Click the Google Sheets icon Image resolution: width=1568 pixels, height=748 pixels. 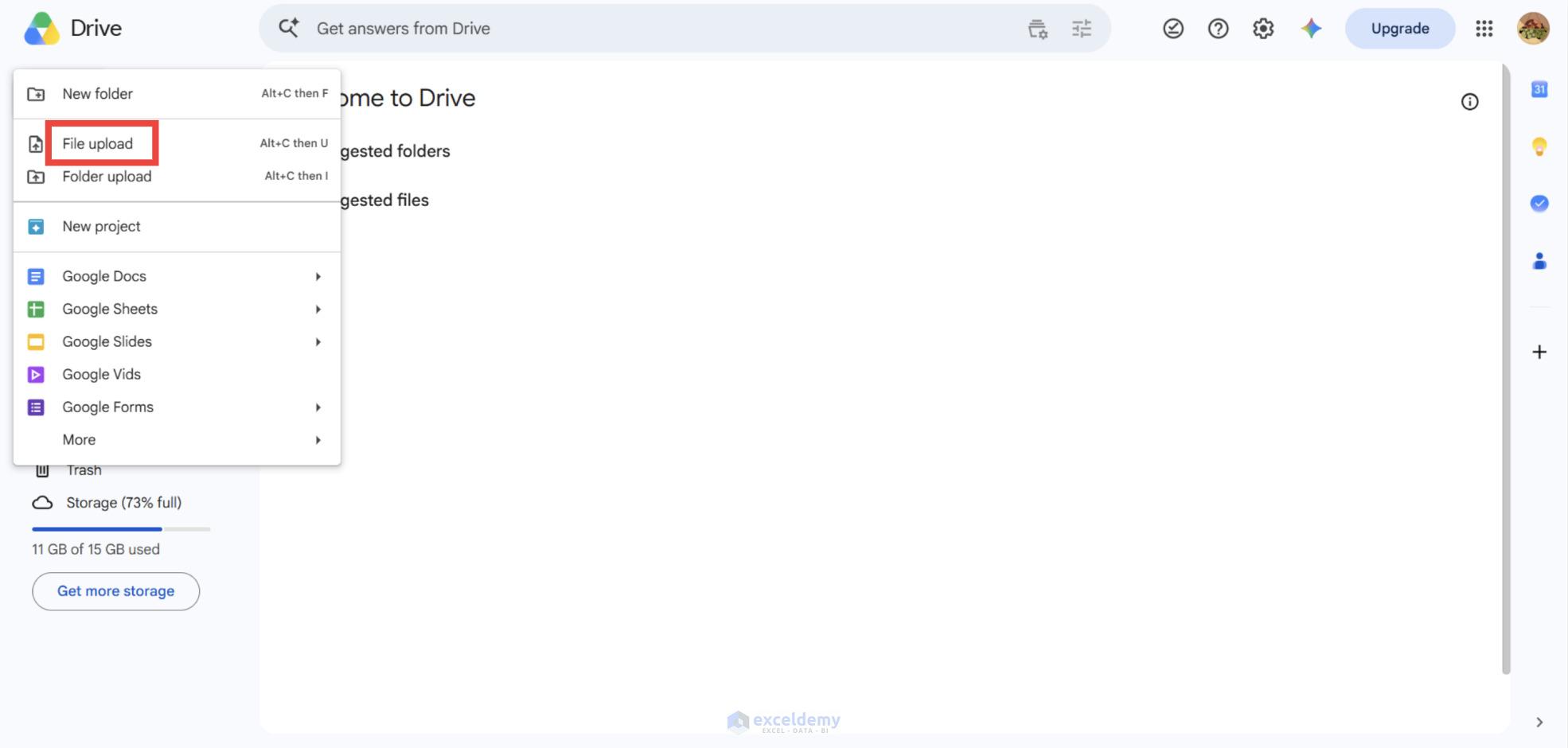pos(36,309)
